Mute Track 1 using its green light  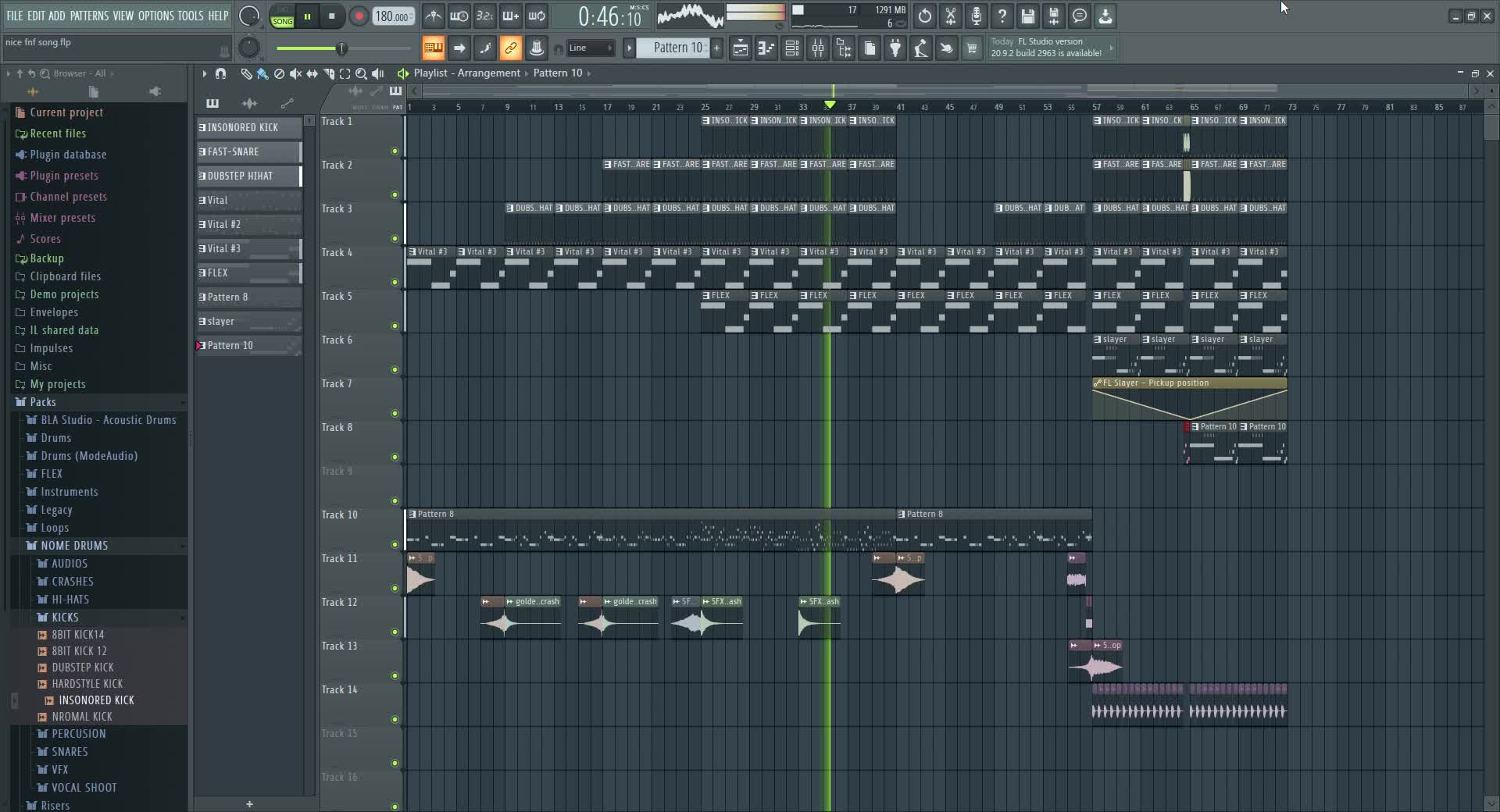click(x=395, y=151)
